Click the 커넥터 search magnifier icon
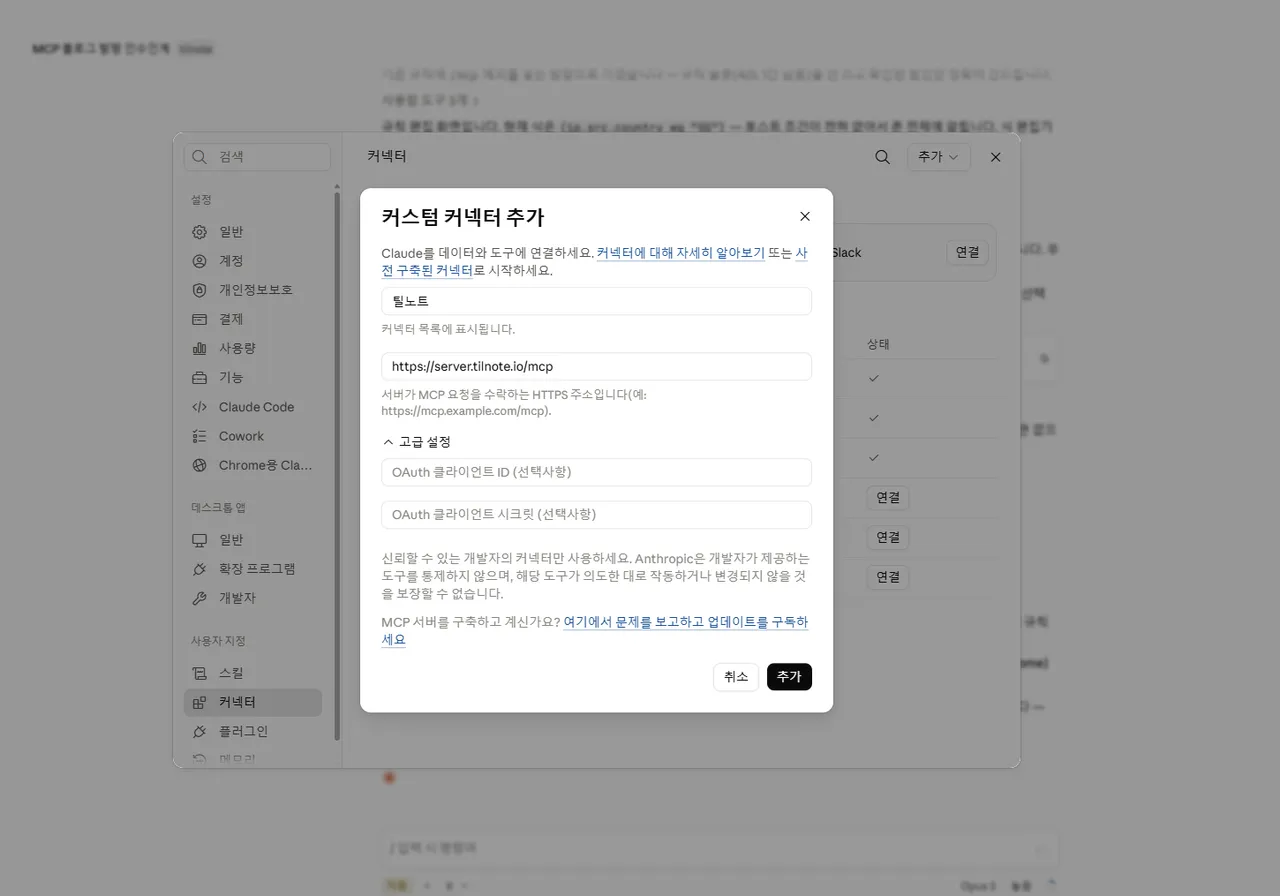This screenshot has width=1280, height=896. 882,157
